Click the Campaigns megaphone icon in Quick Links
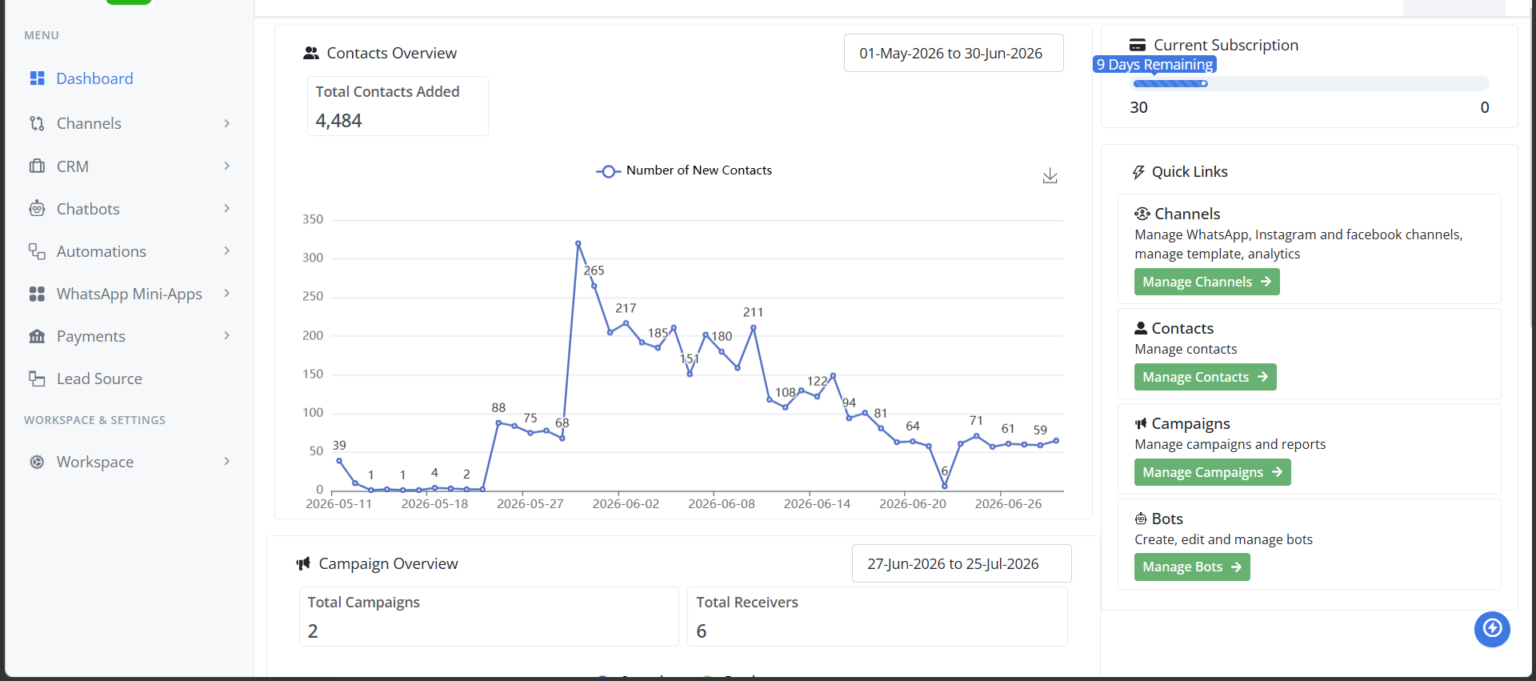1536x681 pixels. coord(1141,424)
